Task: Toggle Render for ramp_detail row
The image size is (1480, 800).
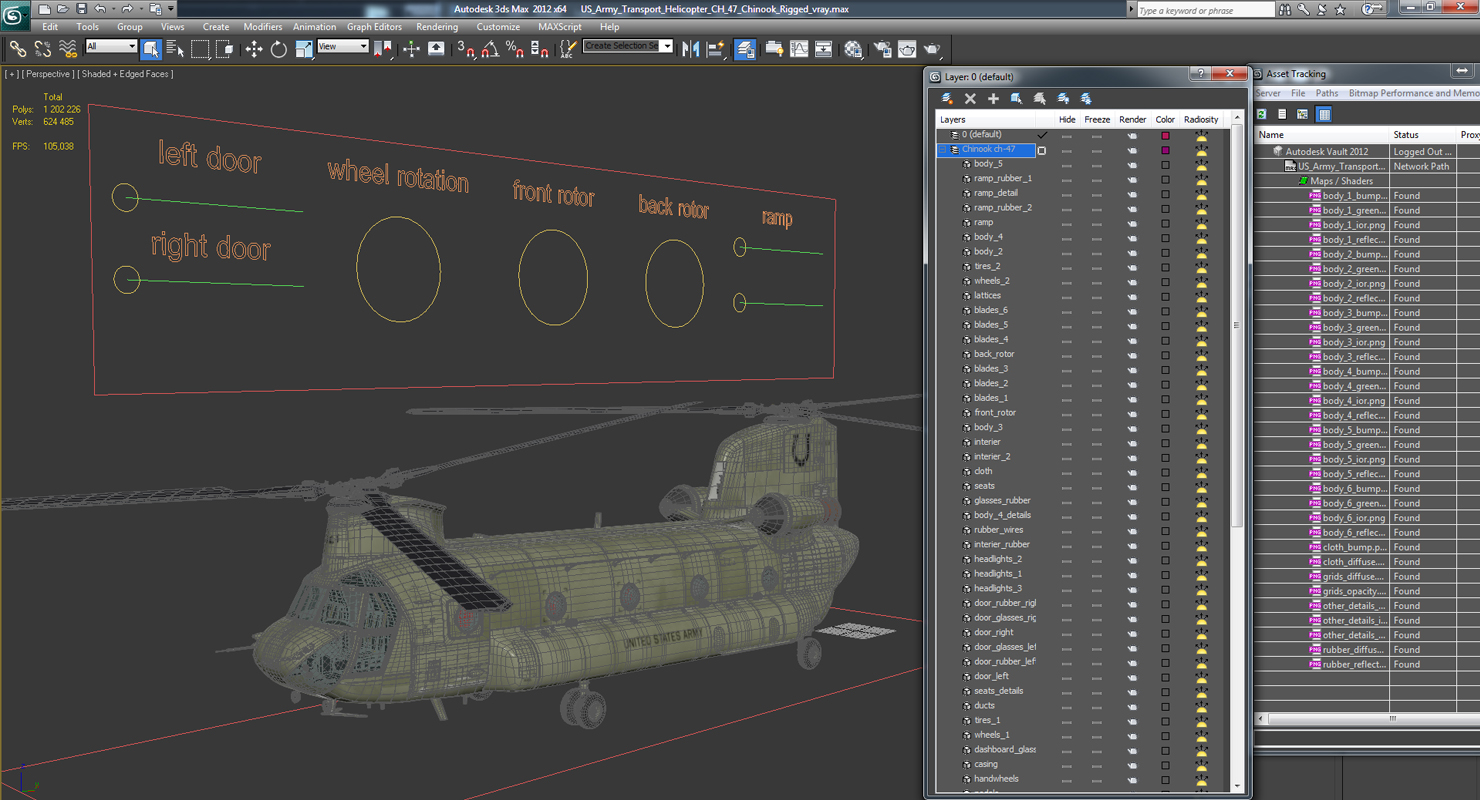Action: click(1133, 194)
